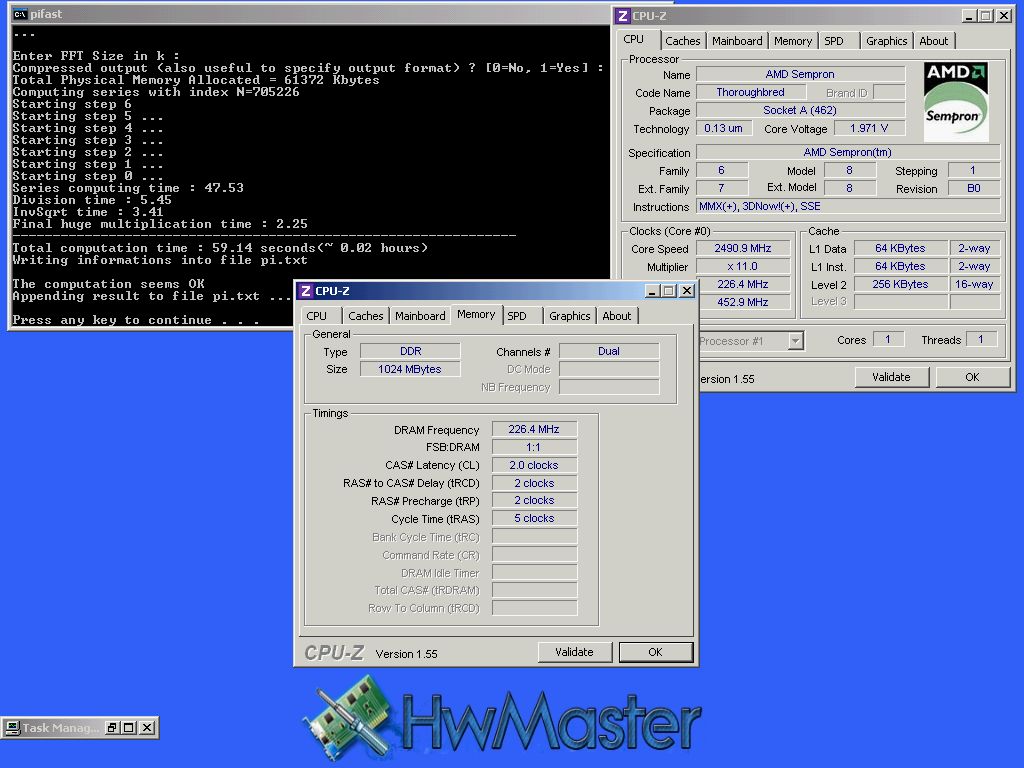1024x768 pixels.
Task: Open the Processor #1 selection dropdown
Action: 795,341
